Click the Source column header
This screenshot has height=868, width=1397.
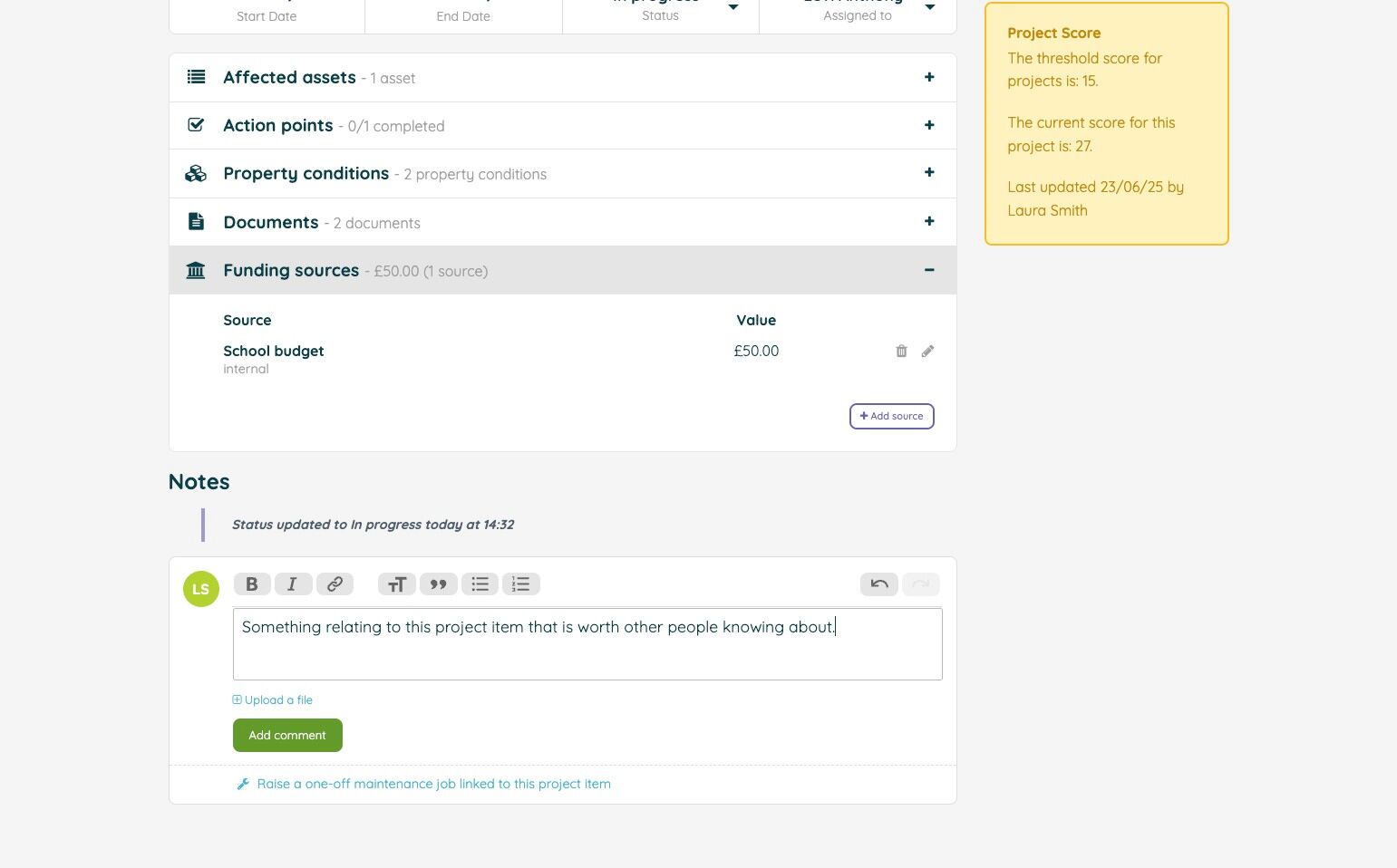[x=247, y=321]
